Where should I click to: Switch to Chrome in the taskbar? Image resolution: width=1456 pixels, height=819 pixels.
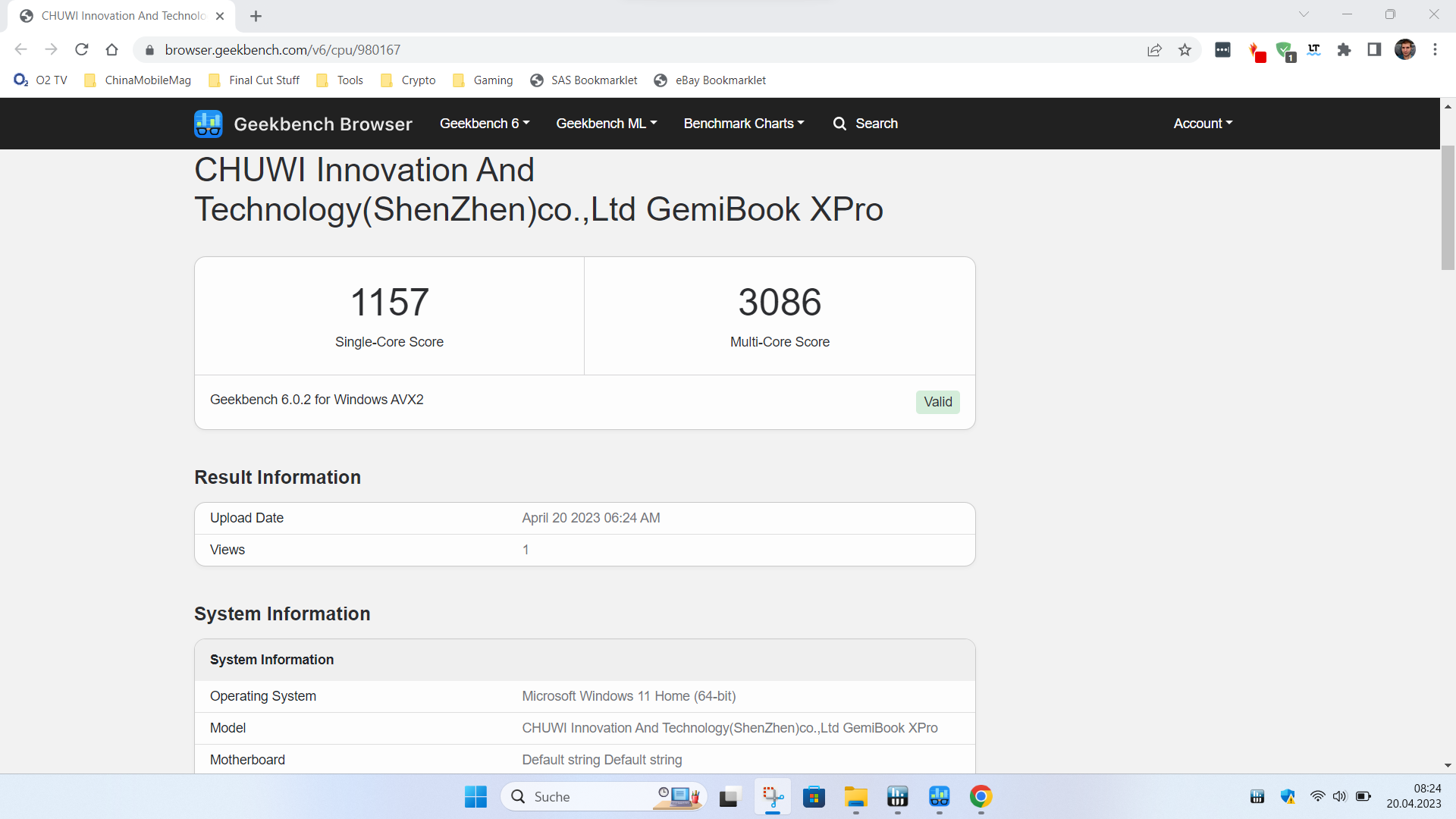coord(981,797)
